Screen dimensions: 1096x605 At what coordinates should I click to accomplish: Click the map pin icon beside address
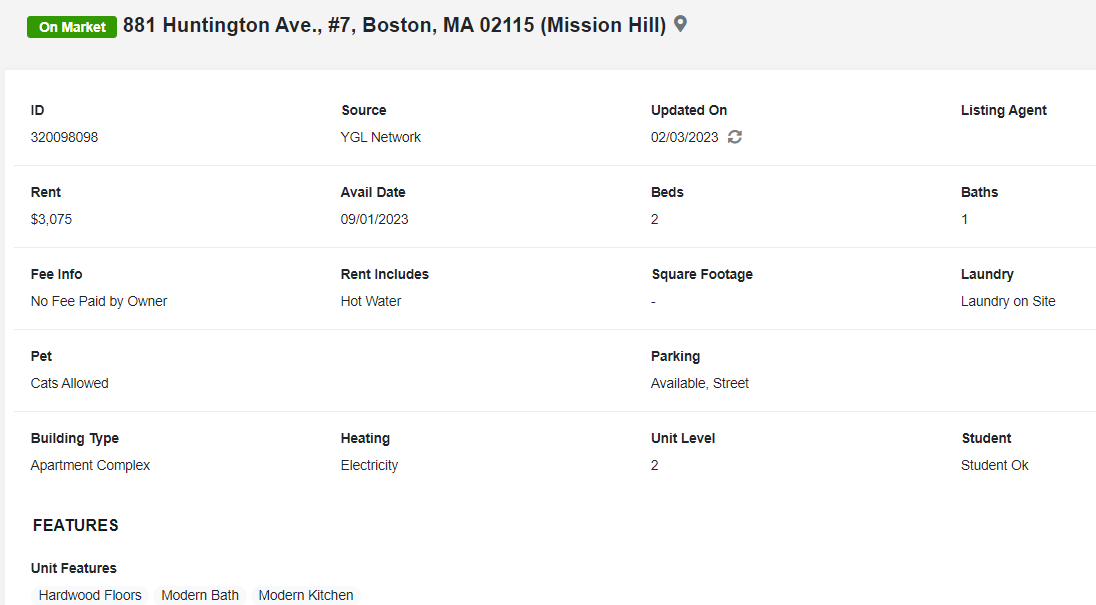click(680, 24)
